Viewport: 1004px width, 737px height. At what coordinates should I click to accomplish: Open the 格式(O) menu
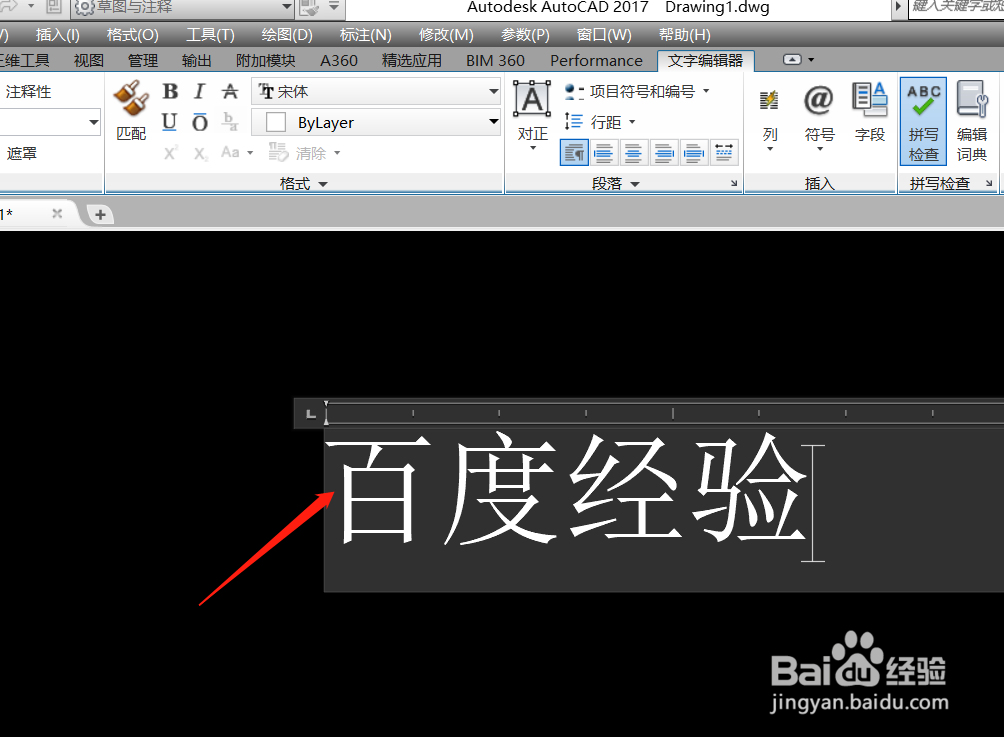pos(133,35)
